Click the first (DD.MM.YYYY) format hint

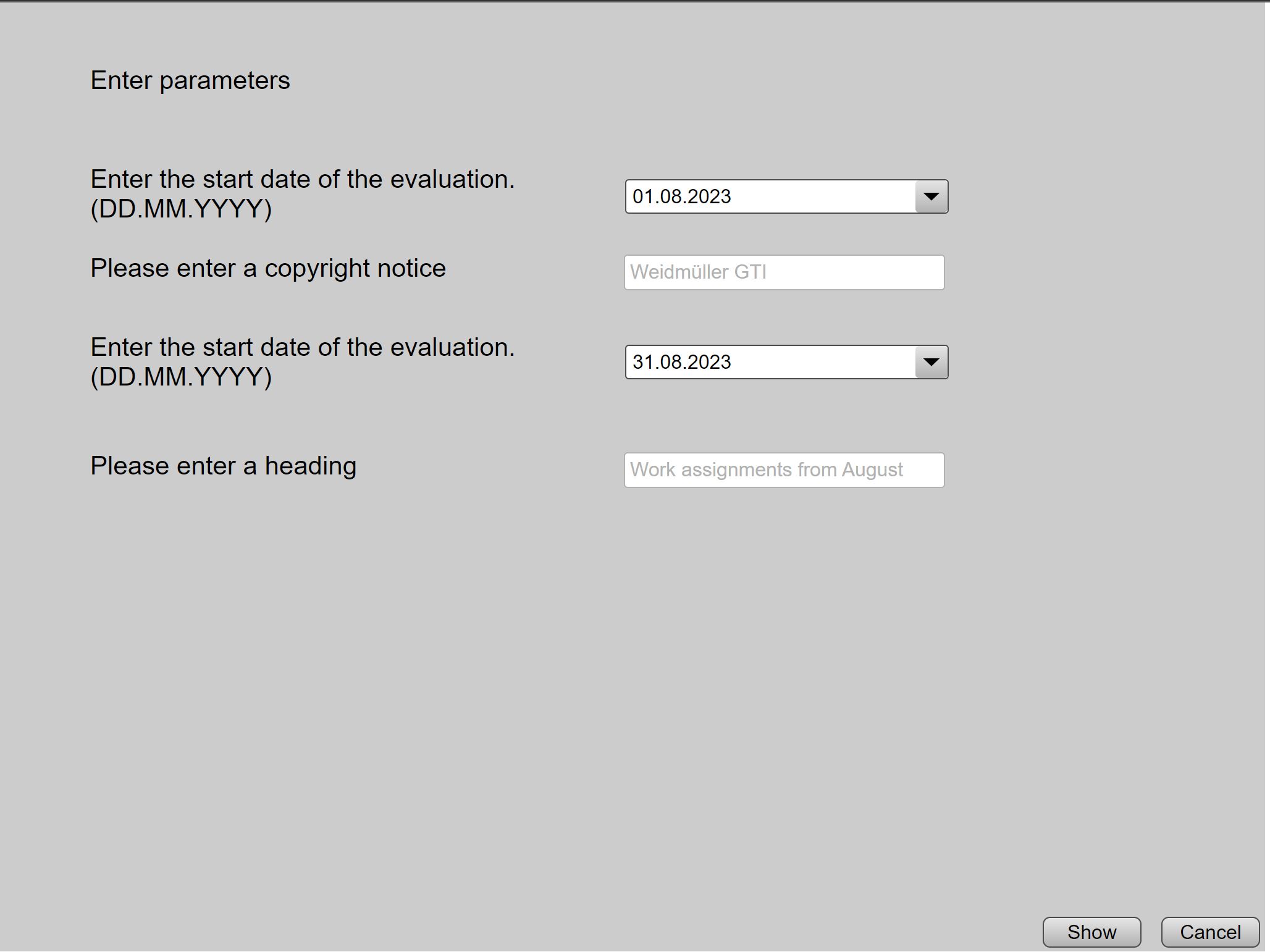pos(181,209)
